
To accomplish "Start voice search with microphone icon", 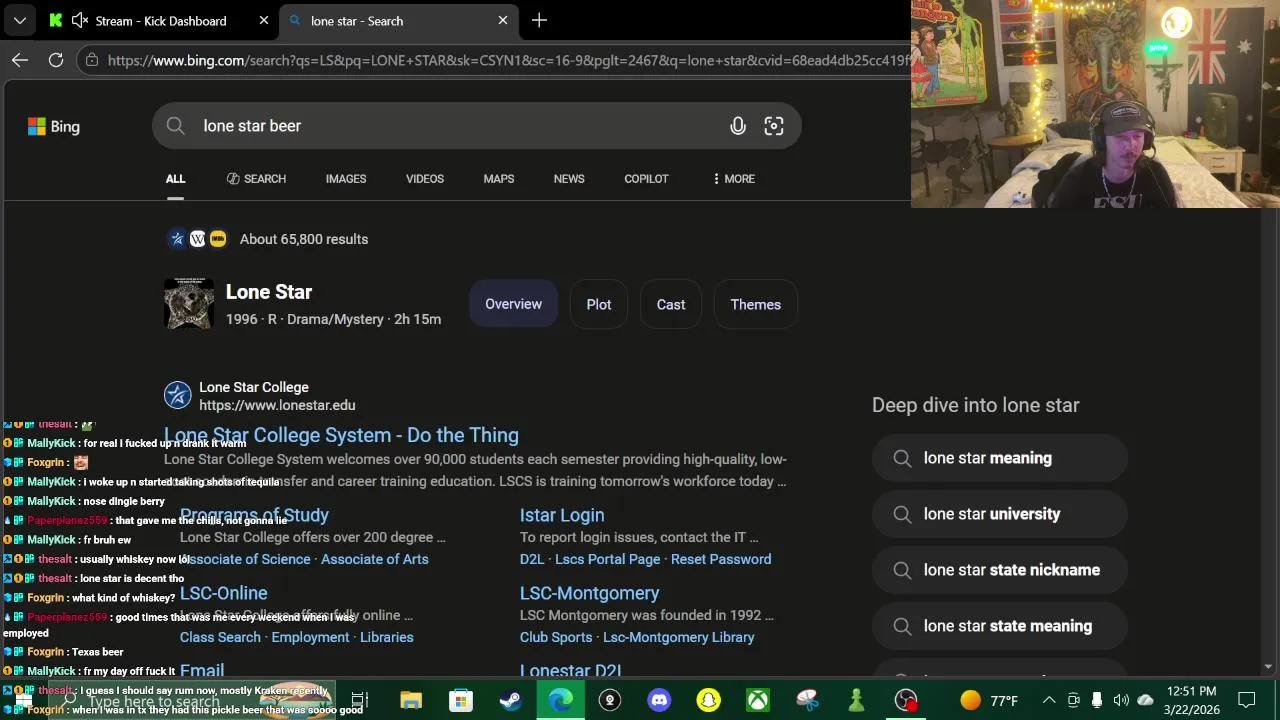I will point(738,126).
